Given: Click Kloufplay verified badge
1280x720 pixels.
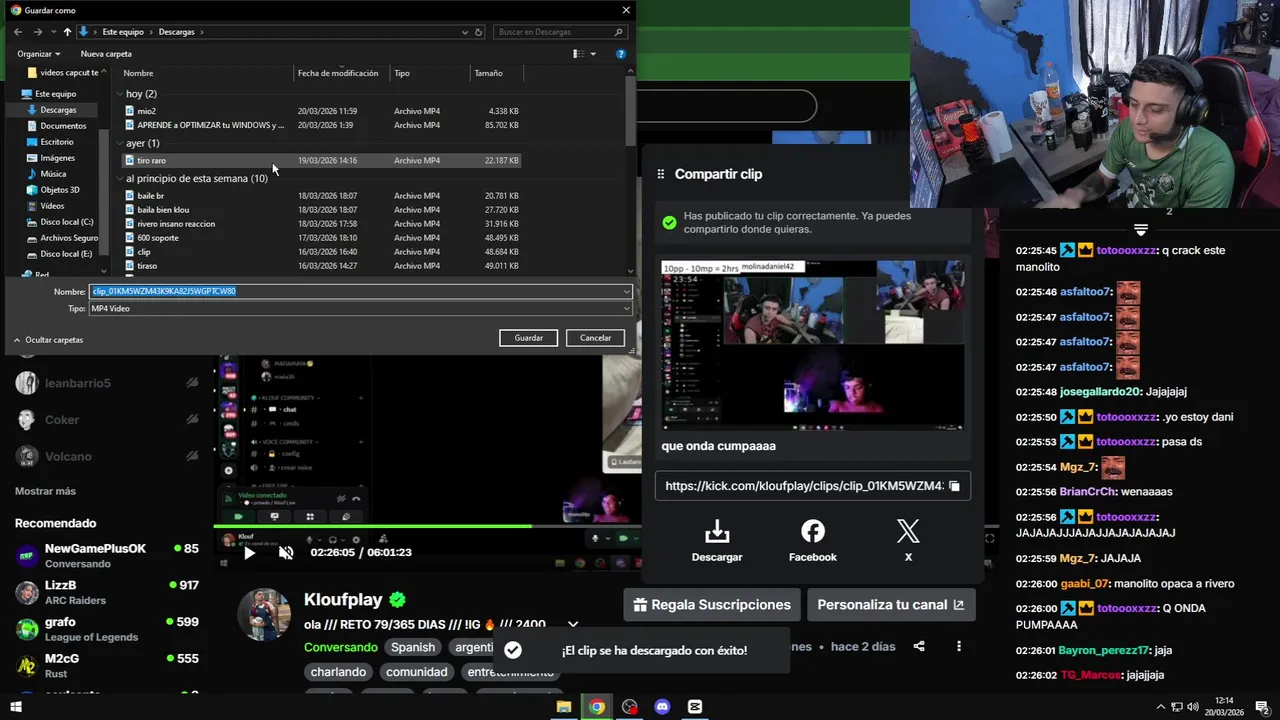Looking at the screenshot, I should click(397, 600).
